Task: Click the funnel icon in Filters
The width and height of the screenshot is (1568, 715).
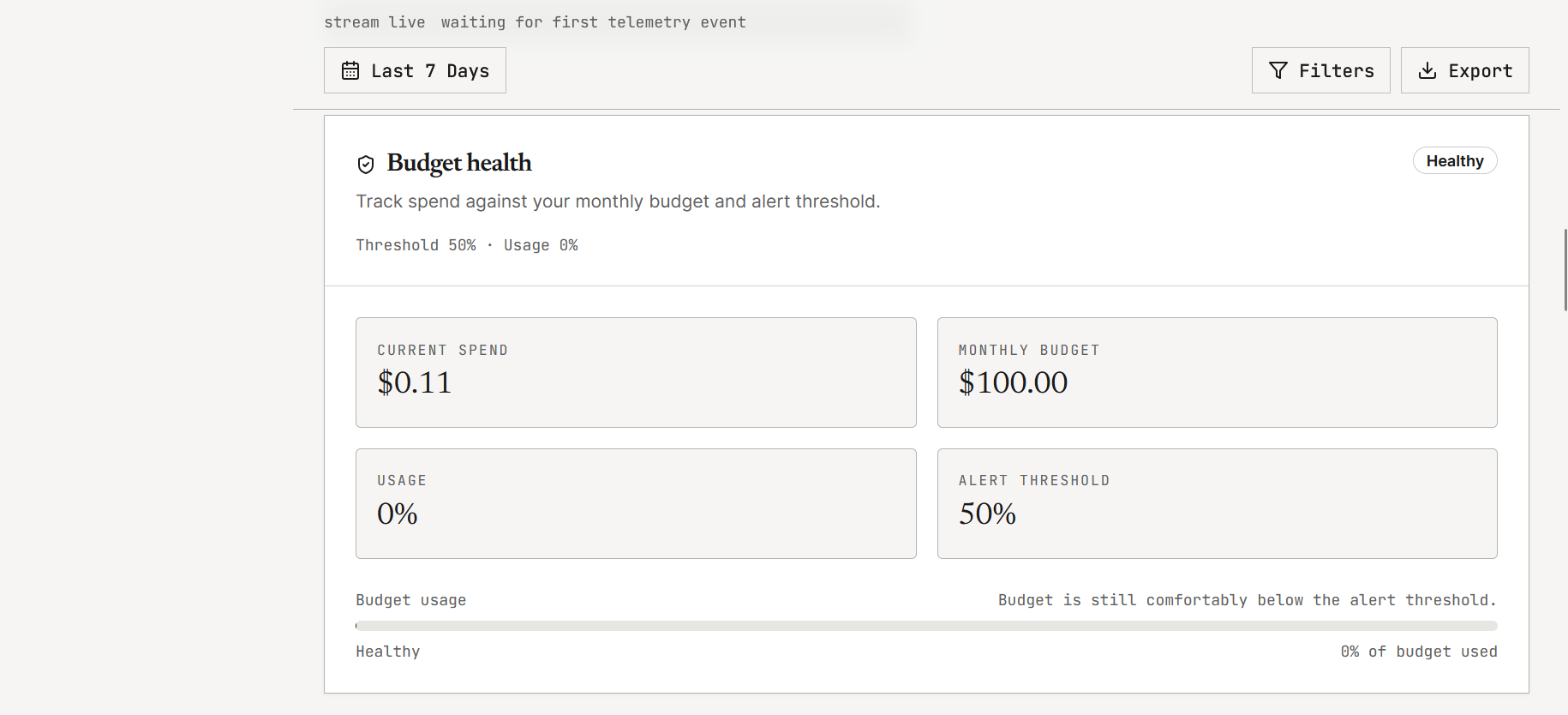Action: coord(1278,70)
